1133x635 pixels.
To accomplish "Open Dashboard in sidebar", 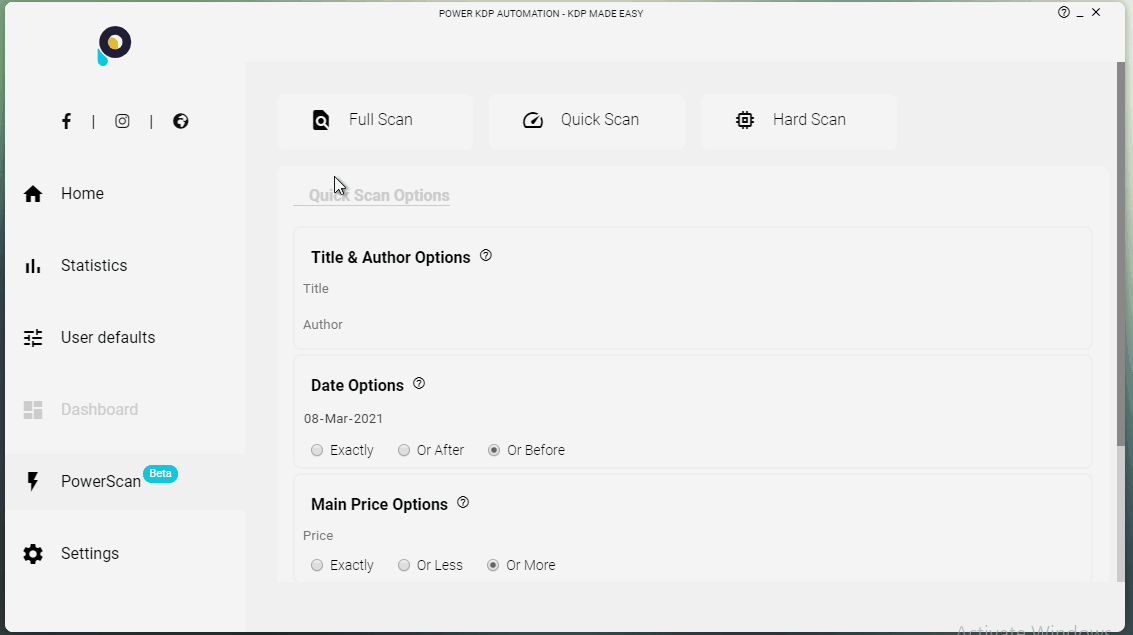I will (x=125, y=410).
